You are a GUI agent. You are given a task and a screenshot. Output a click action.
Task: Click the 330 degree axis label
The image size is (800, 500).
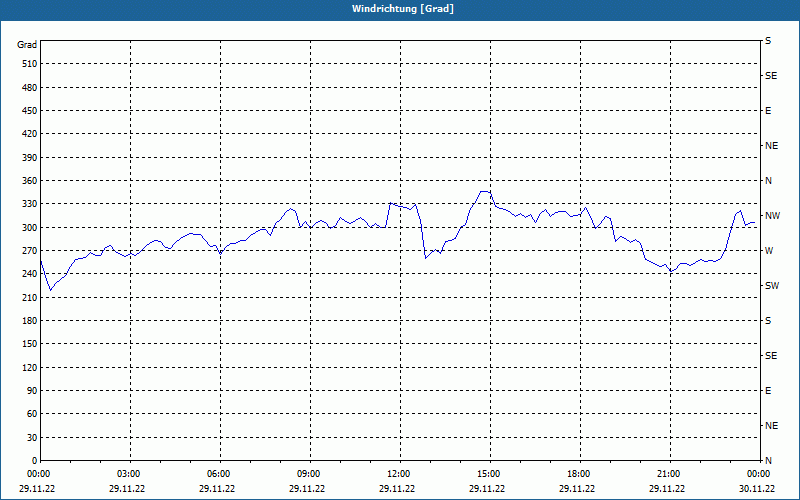pyautogui.click(x=30, y=204)
